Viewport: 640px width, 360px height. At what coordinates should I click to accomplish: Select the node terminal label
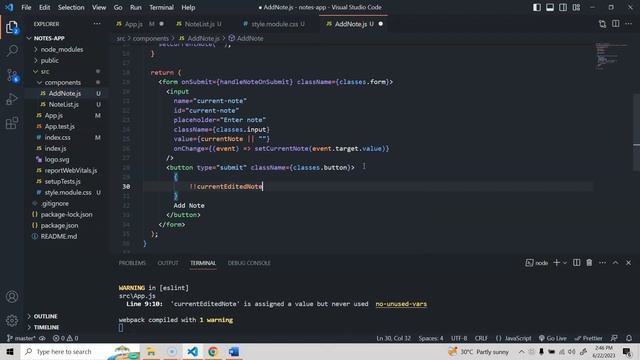[x=537, y=263]
